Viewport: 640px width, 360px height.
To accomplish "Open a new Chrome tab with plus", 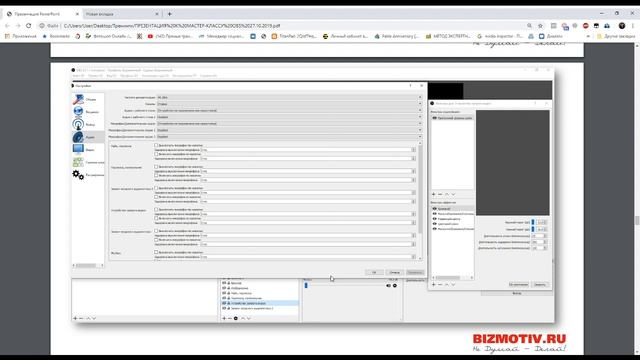I will click(169, 14).
